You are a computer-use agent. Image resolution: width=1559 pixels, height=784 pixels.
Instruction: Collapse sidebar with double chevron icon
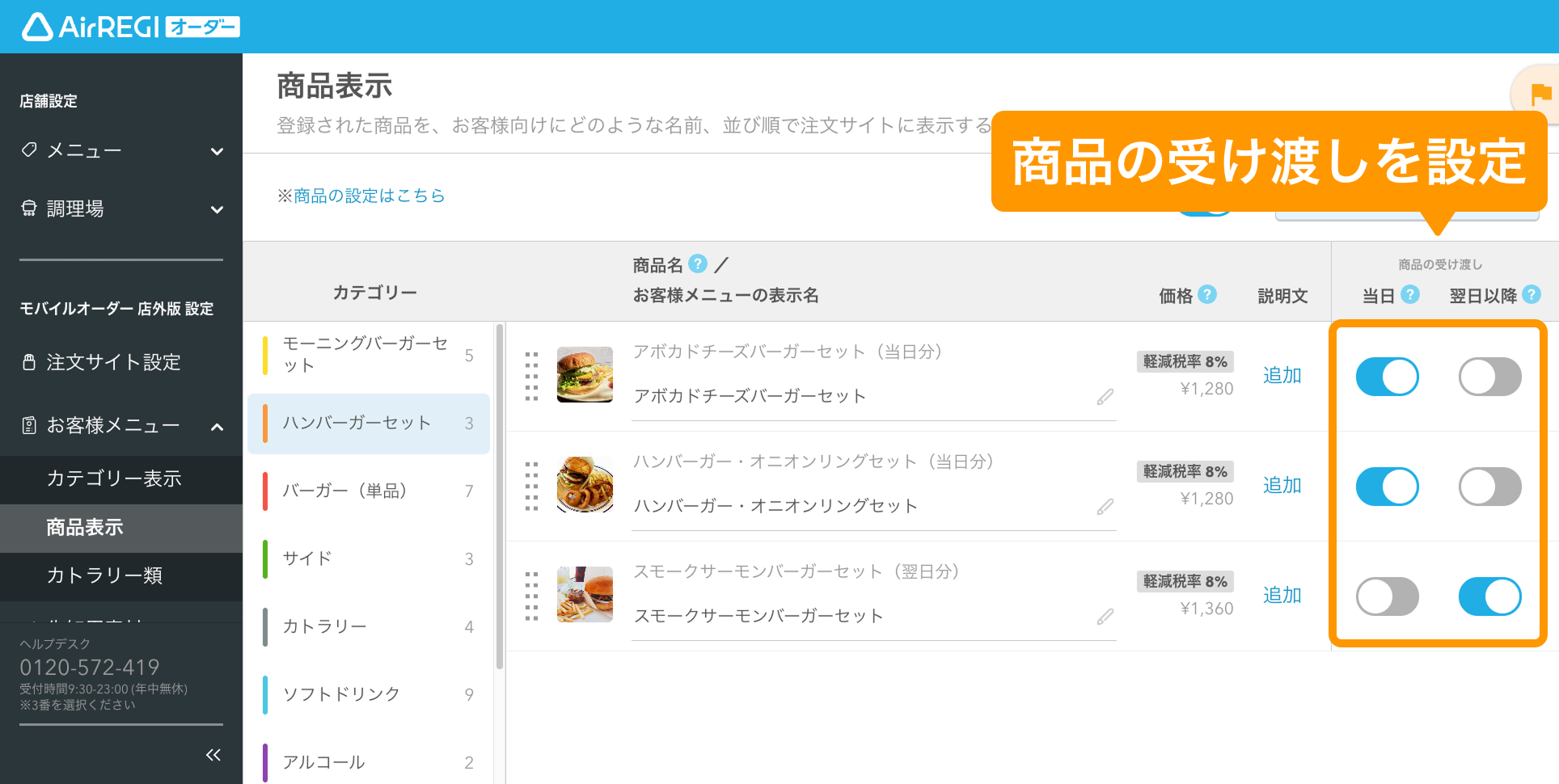point(213,755)
